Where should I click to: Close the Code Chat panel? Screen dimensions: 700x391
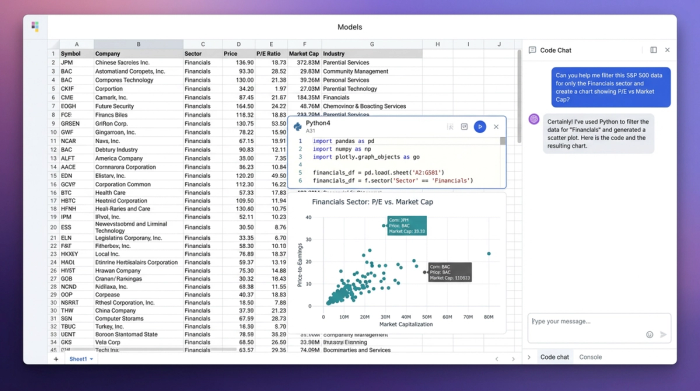click(x=667, y=50)
